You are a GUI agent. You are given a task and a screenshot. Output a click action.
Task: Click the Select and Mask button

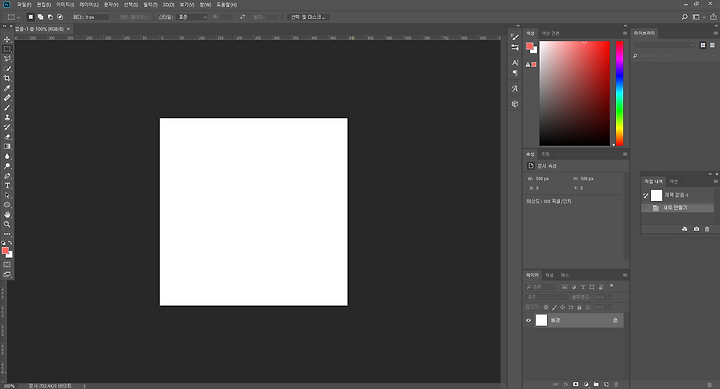click(x=308, y=17)
